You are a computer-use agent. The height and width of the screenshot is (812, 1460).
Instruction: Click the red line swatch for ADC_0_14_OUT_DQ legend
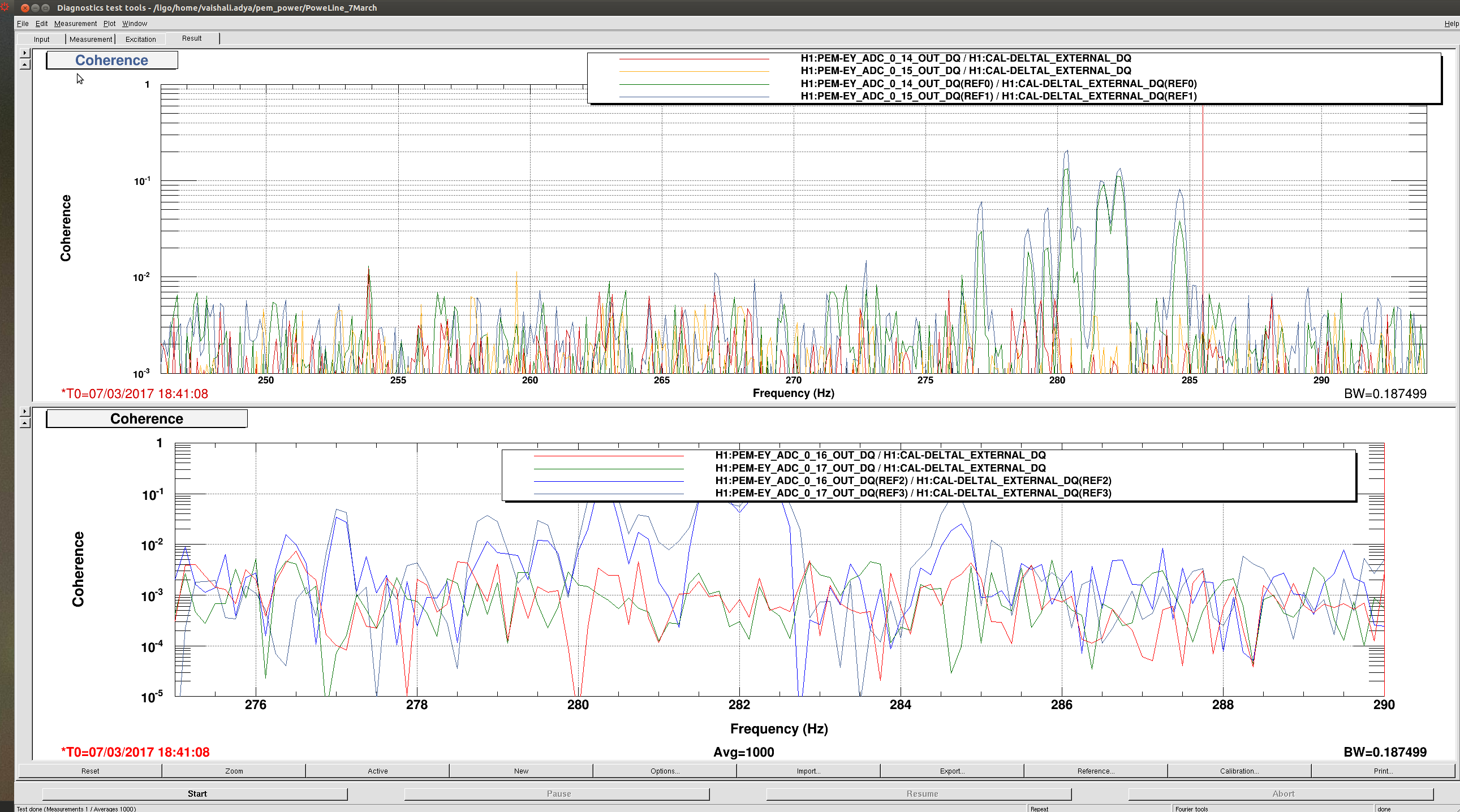pos(694,59)
